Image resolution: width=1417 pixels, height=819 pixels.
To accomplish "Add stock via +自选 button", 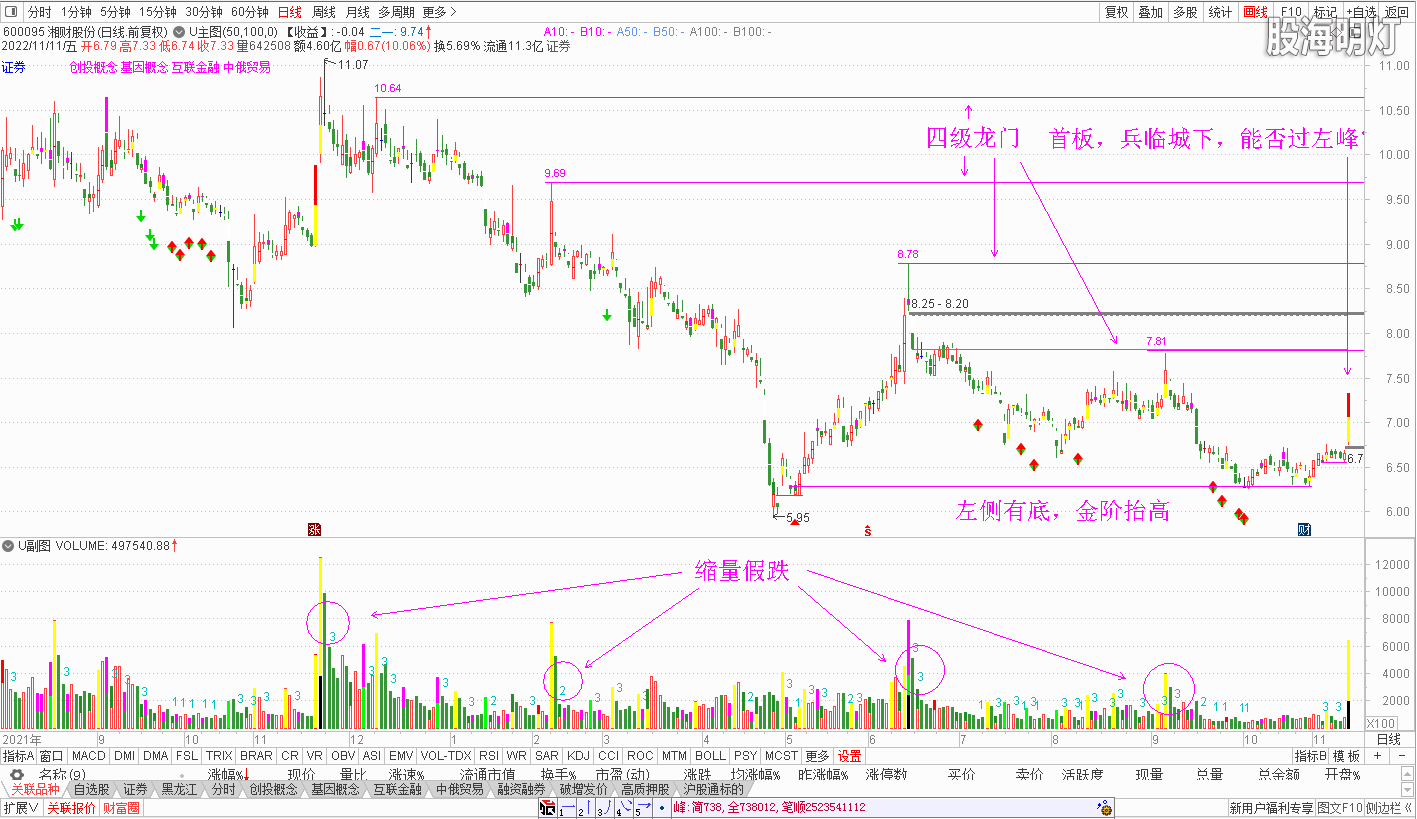I will [1360, 12].
